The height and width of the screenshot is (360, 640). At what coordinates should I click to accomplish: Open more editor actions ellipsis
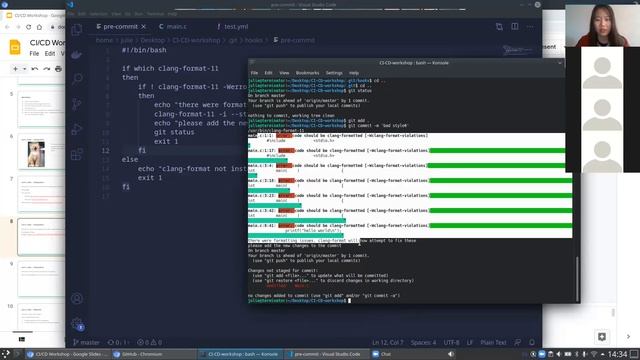point(530,27)
